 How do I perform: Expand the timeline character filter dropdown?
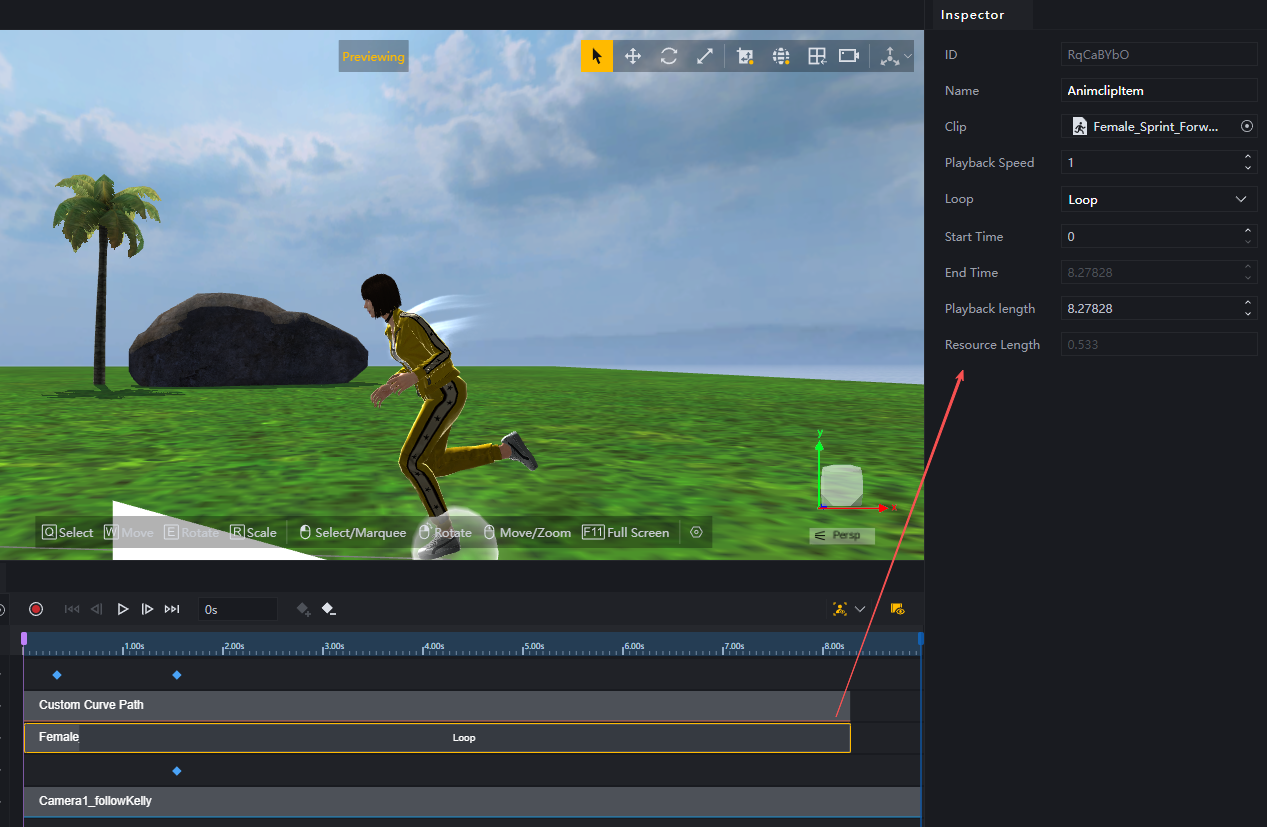pos(860,609)
